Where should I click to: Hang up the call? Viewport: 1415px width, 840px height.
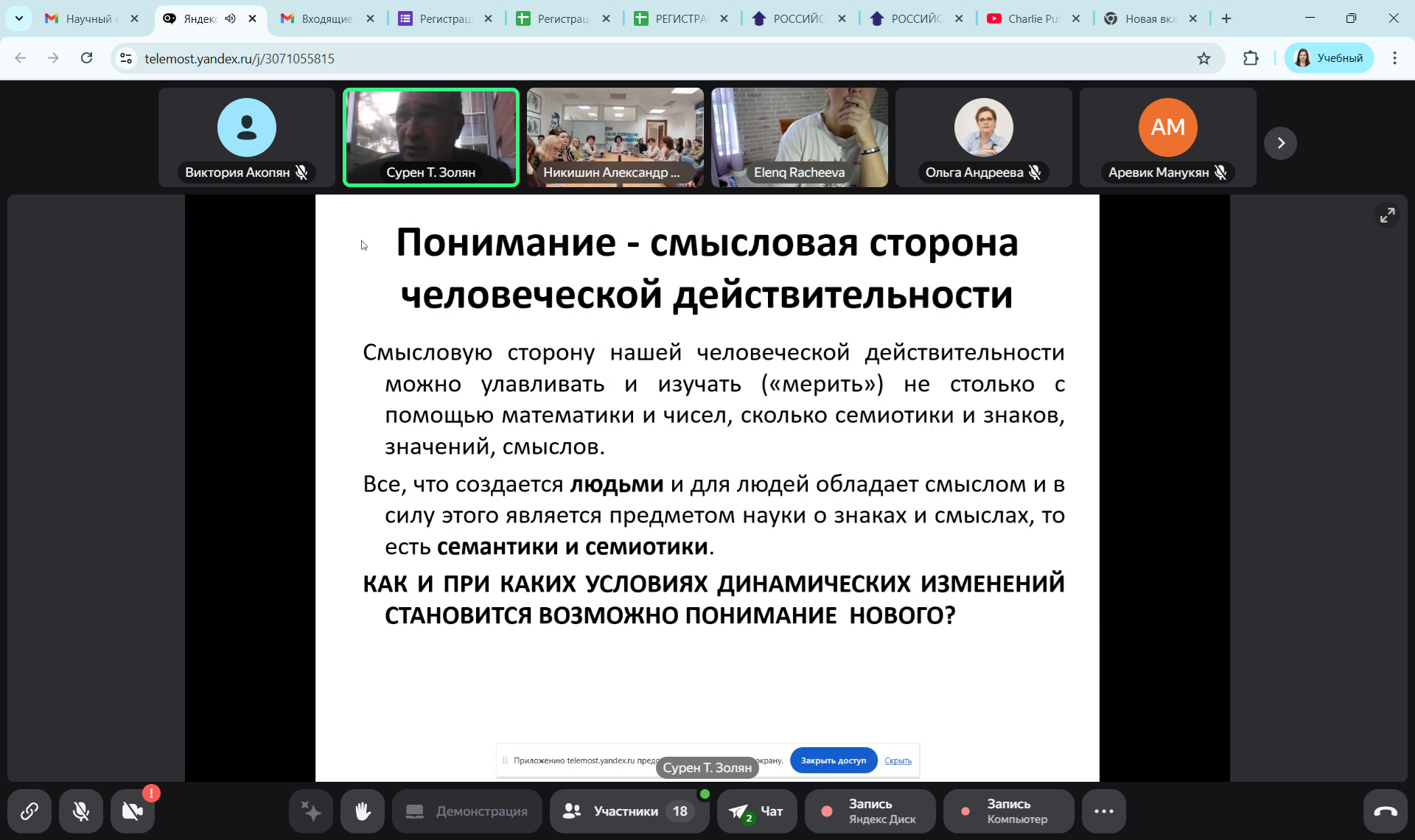1385,811
